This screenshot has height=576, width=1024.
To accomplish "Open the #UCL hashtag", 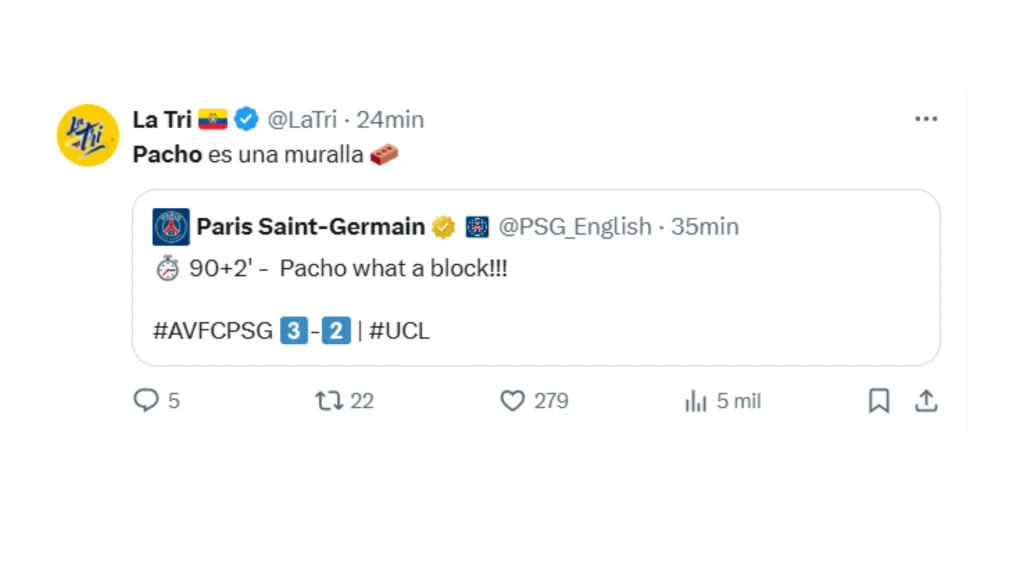I will point(399,331).
